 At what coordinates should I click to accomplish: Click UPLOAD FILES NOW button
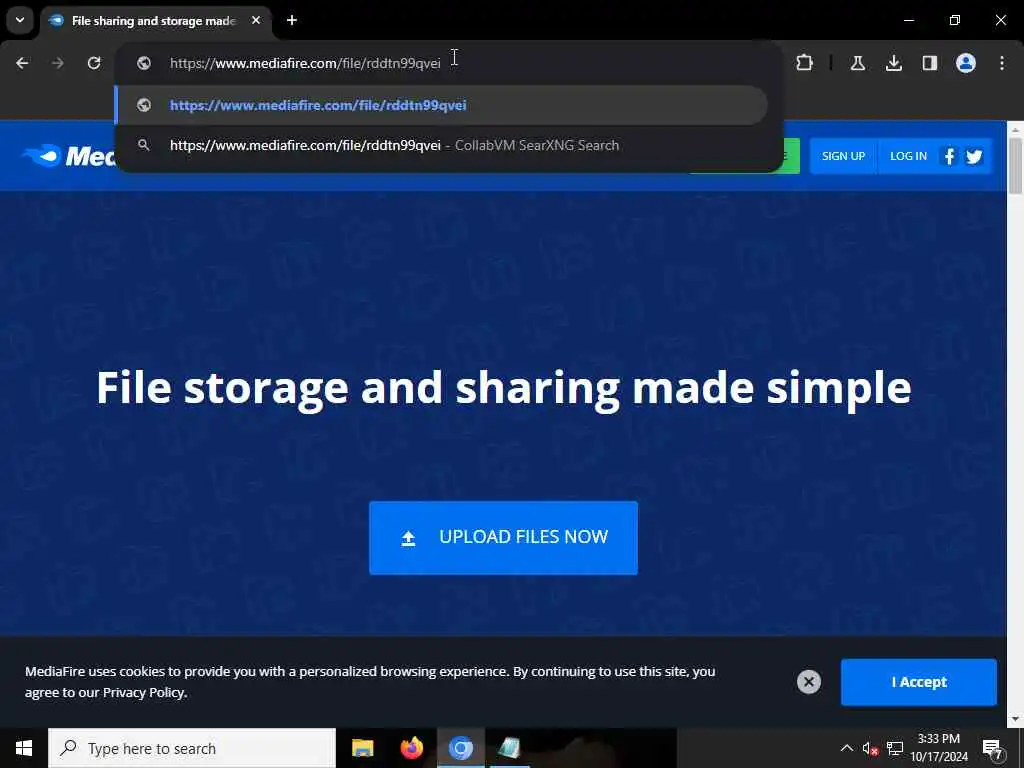503,537
